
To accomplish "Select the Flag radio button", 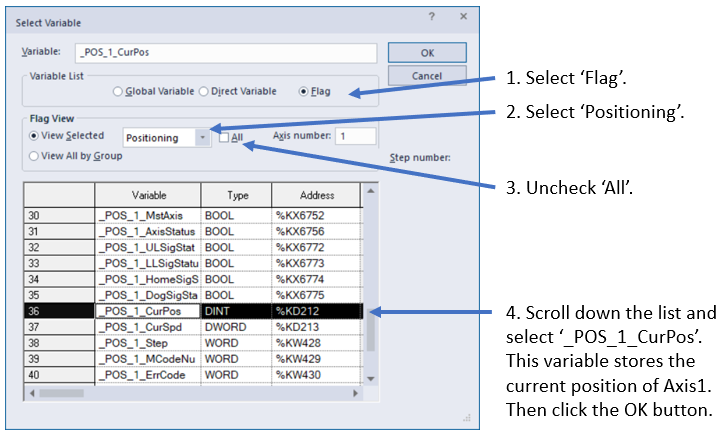I will tap(305, 92).
